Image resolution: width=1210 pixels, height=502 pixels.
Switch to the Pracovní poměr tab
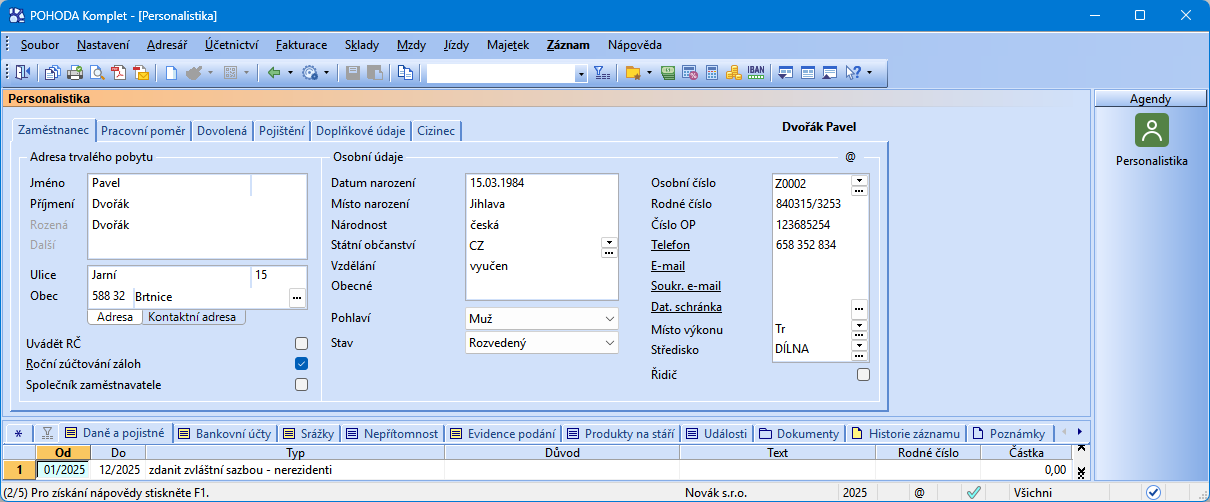coord(143,130)
